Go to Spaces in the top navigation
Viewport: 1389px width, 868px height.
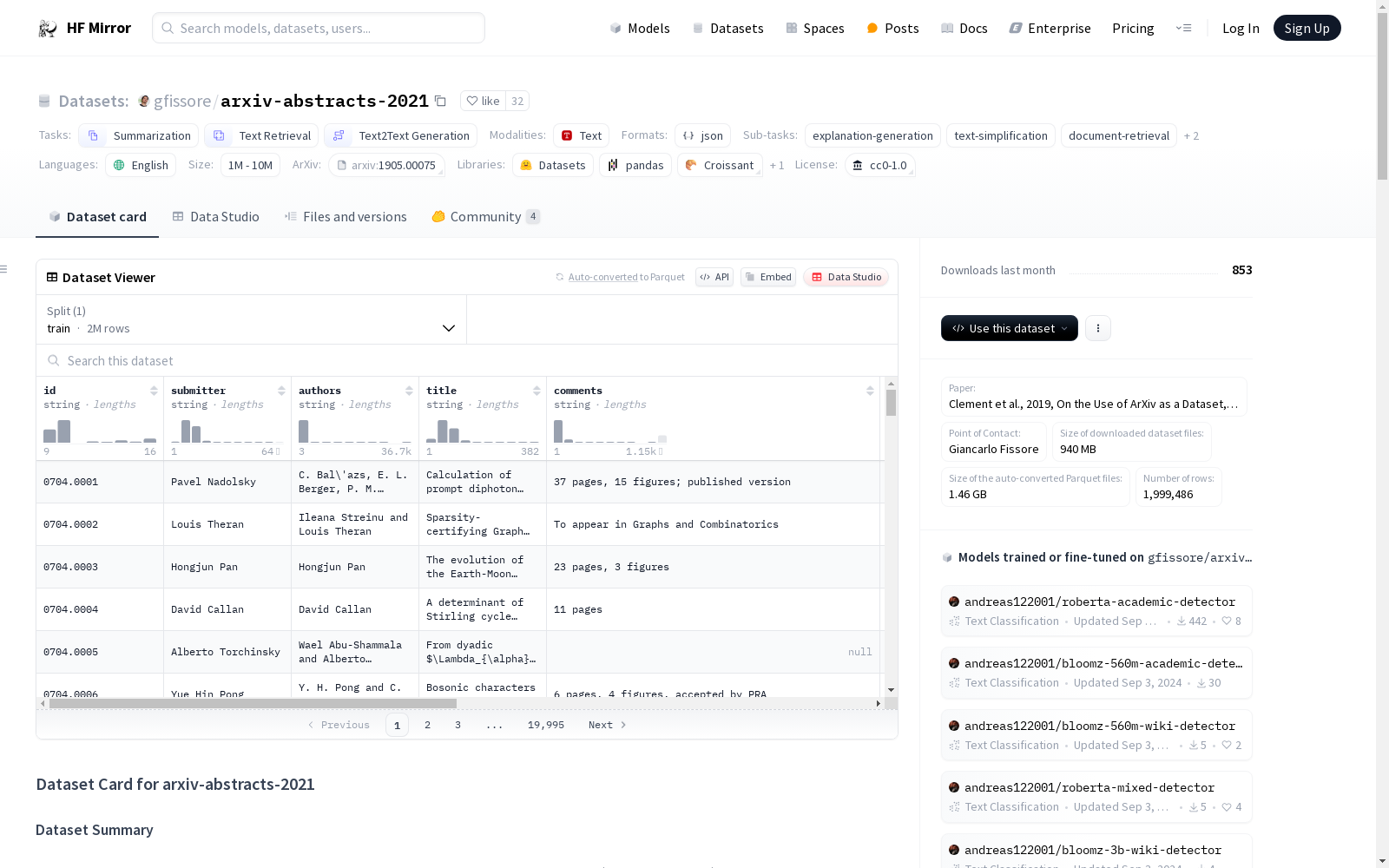pos(815,28)
